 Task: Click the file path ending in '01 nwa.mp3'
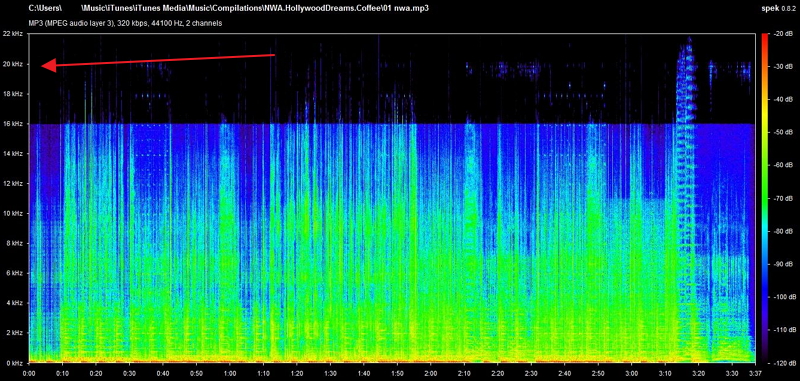point(228,8)
